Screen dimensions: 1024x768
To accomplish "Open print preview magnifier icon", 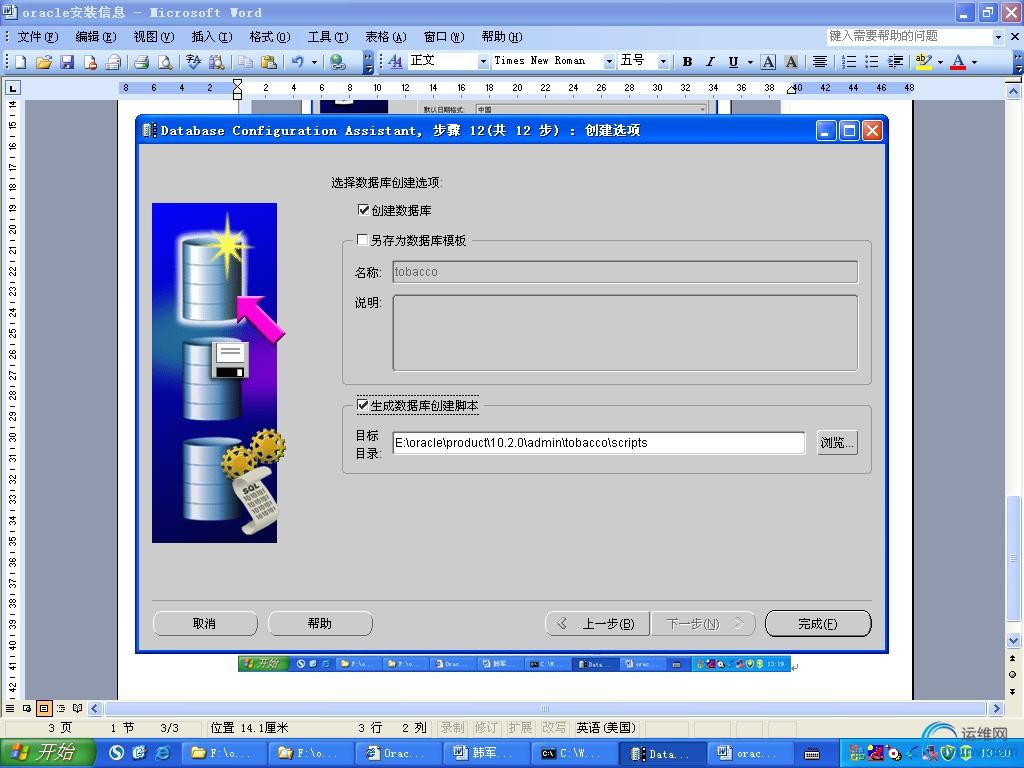I will [x=165, y=61].
